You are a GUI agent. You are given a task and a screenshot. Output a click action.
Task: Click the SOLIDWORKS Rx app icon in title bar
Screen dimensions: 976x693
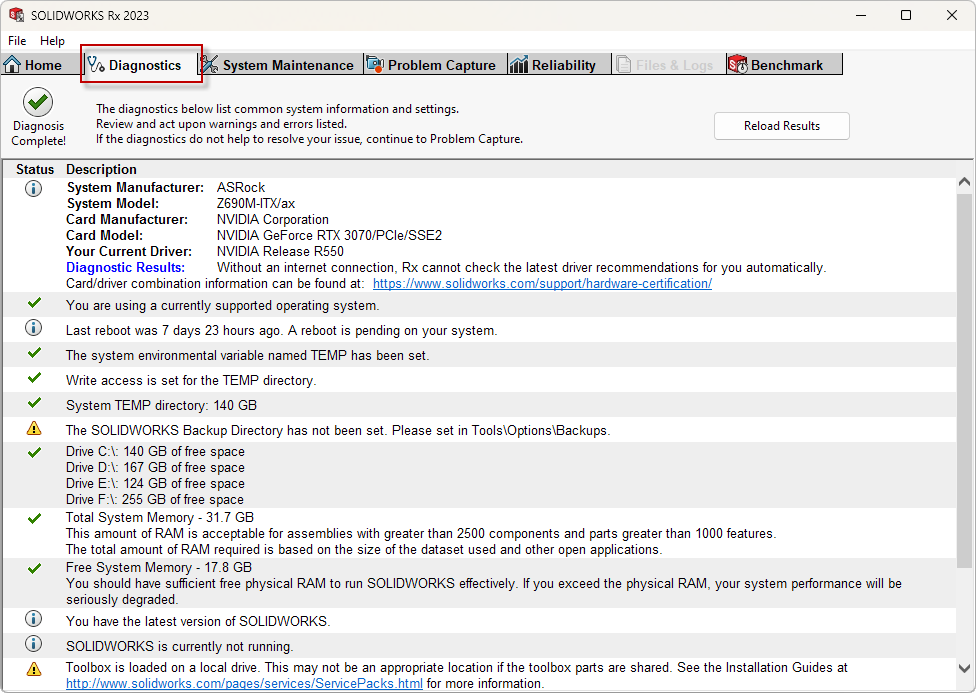pos(16,15)
